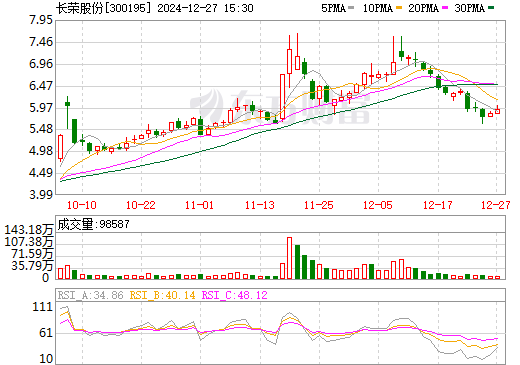Viewport: 520px width, 365px height.
Task: Click the tallest green volume bar
Action: point(297,262)
